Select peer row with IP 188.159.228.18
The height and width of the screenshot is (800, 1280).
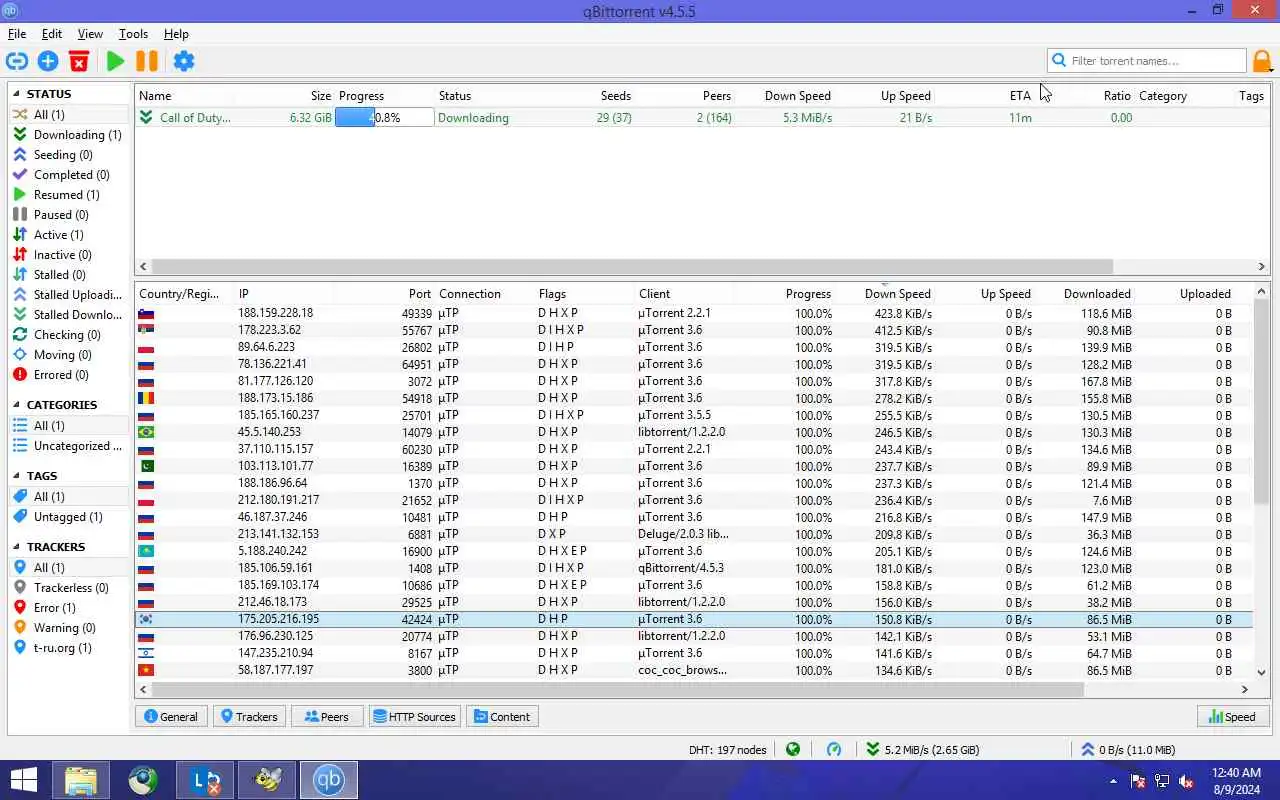(x=693, y=313)
